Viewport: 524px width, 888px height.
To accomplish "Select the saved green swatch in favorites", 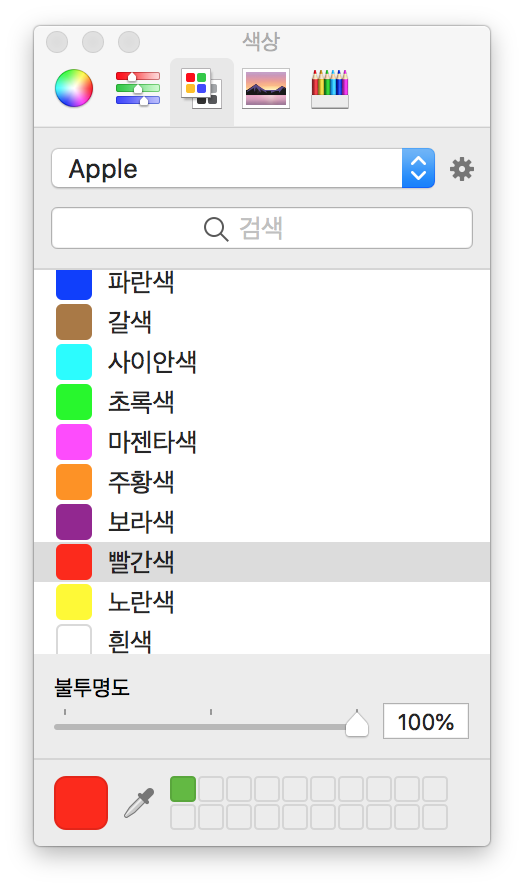I will coord(183,789).
